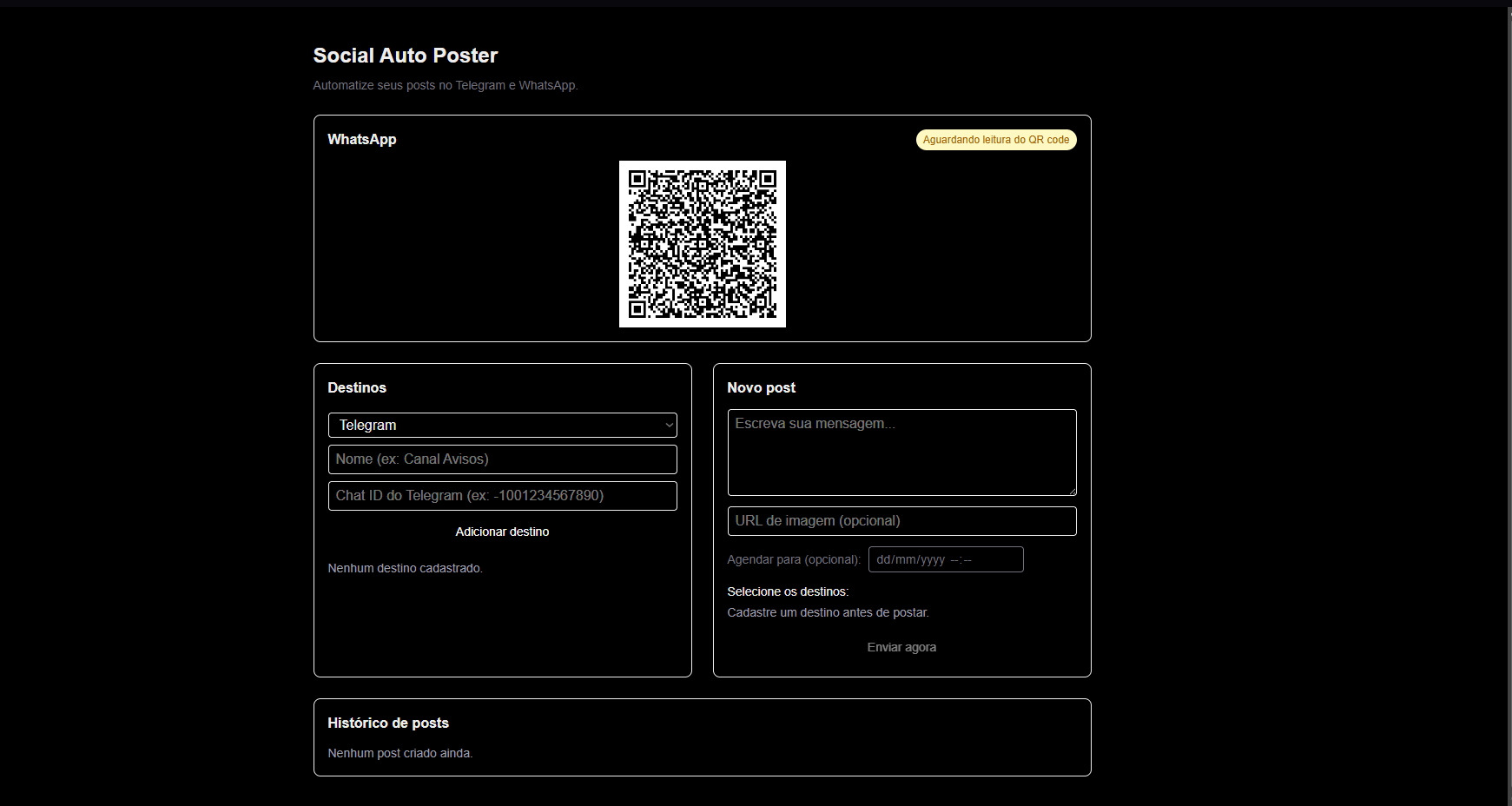Click Adicionar destino button
The height and width of the screenshot is (806, 1512).
click(x=502, y=532)
